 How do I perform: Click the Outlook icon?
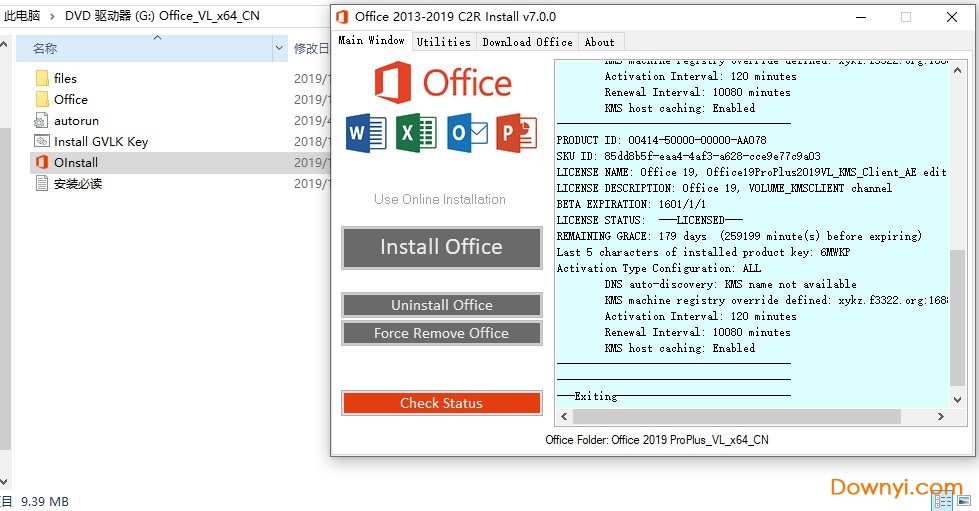[x=466, y=134]
